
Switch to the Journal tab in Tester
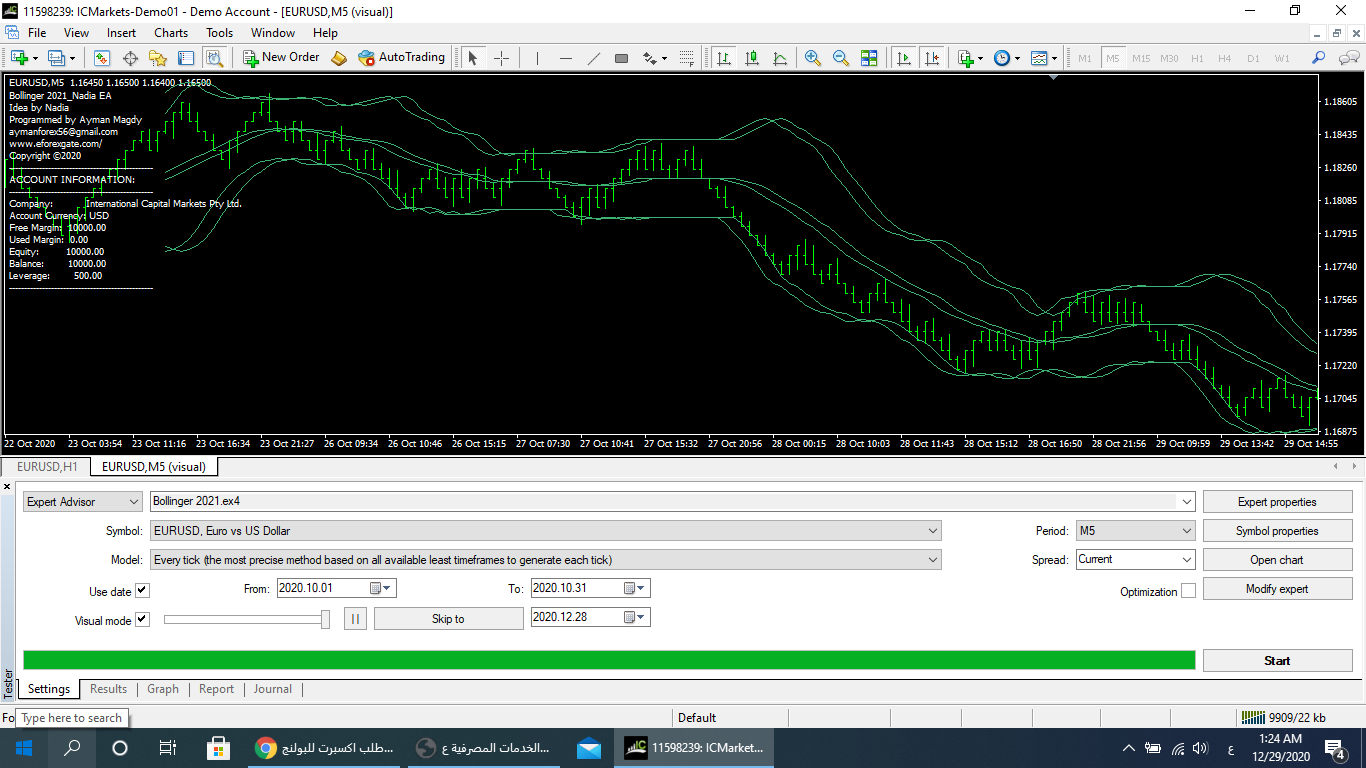272,689
